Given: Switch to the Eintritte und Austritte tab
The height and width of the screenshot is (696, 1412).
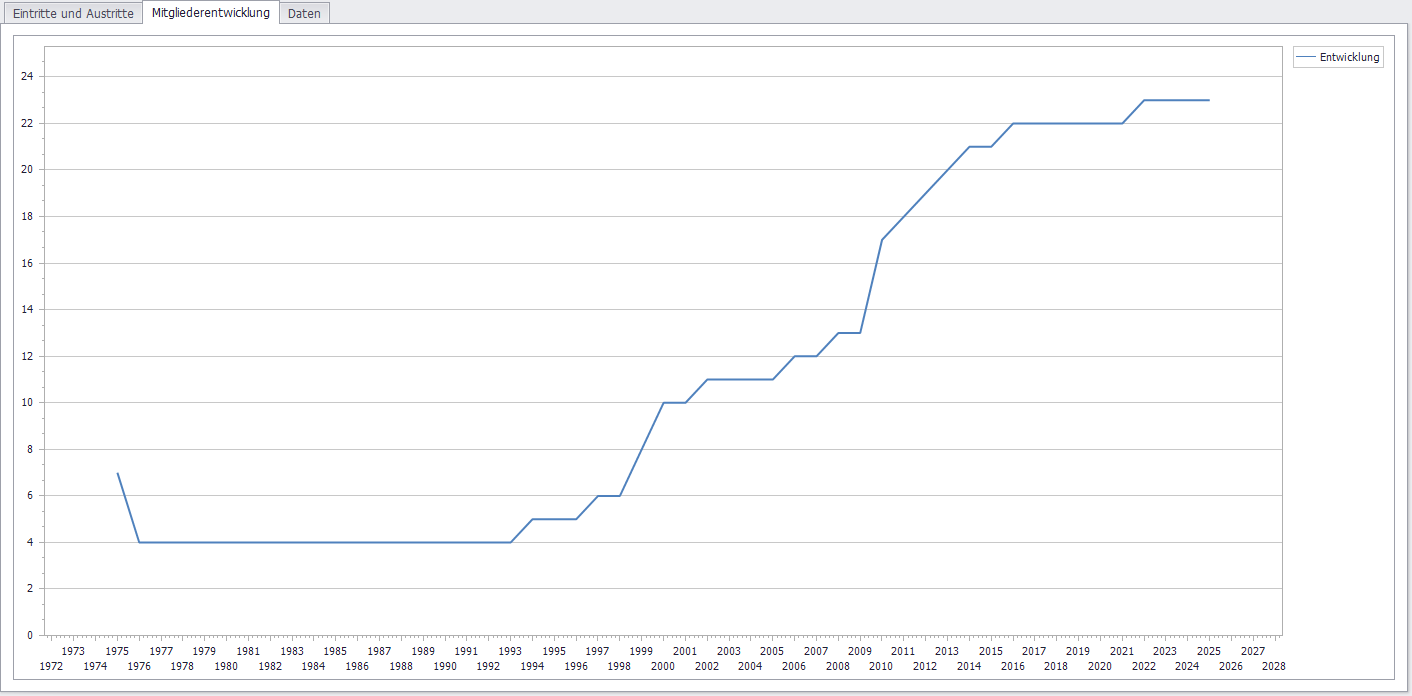Looking at the screenshot, I should pos(73,14).
